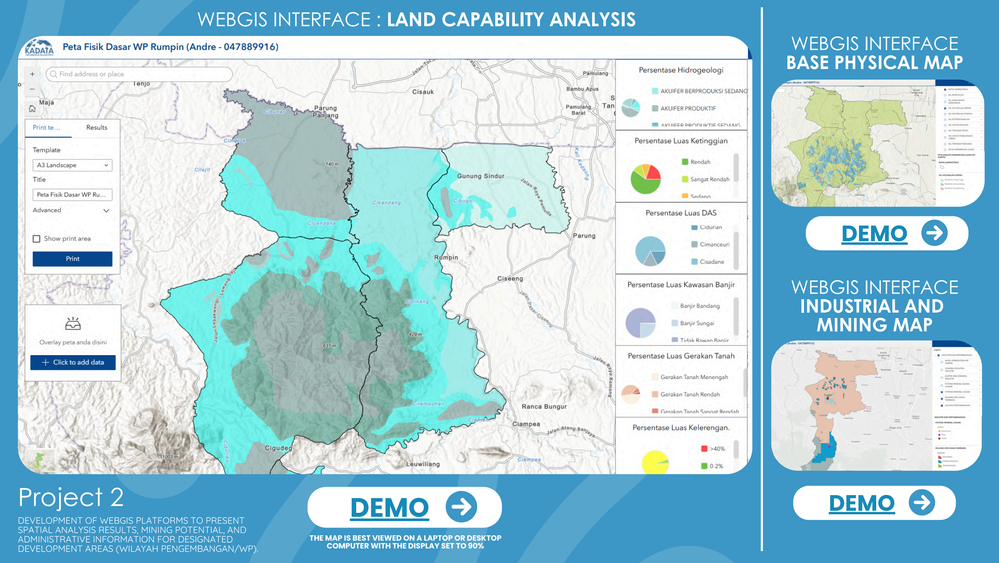Click the search magnifier icon
The height and width of the screenshot is (563, 999).
pyautogui.click(x=54, y=74)
